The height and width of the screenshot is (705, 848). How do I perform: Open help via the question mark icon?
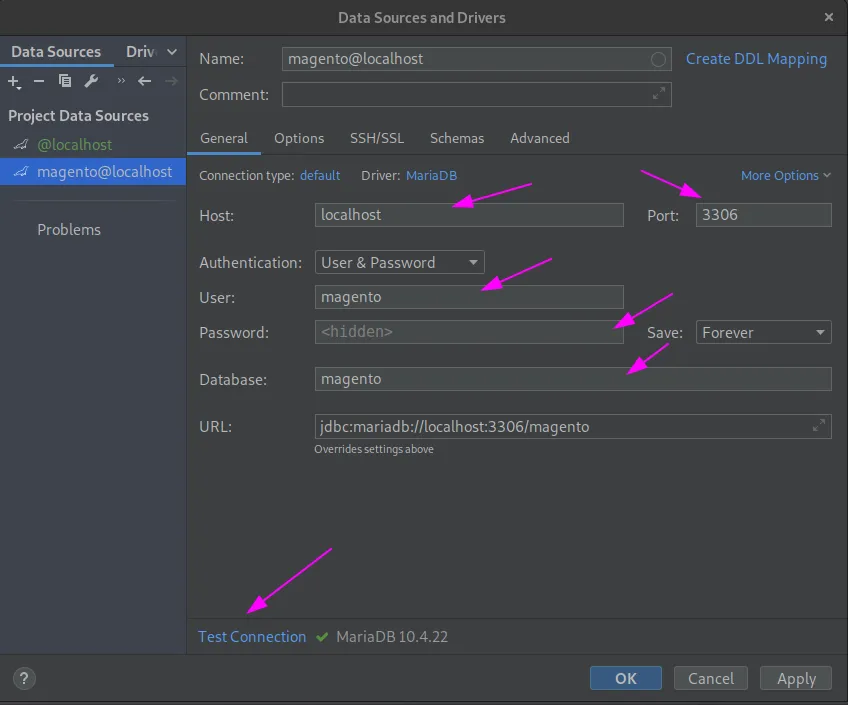coord(23,678)
